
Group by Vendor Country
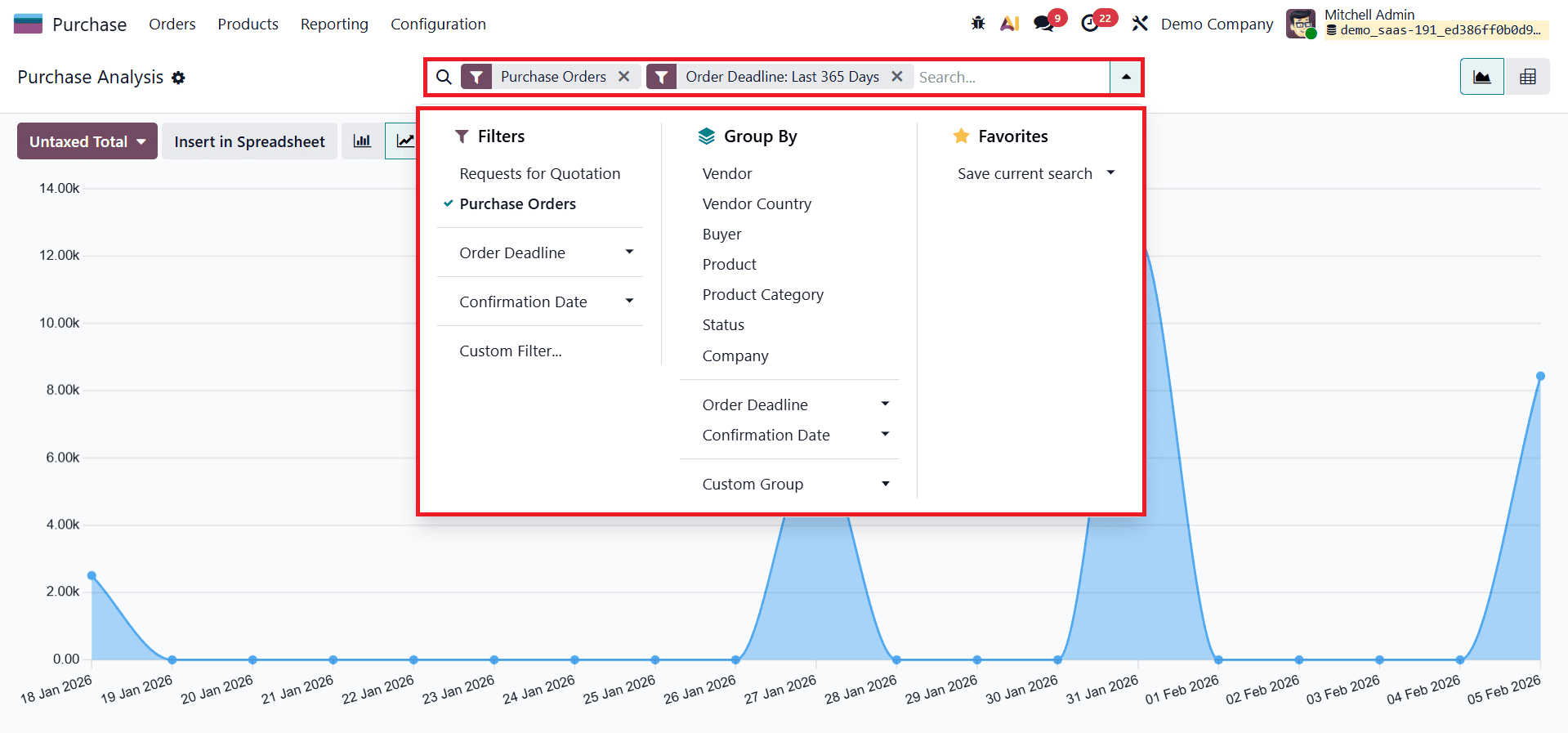(757, 203)
